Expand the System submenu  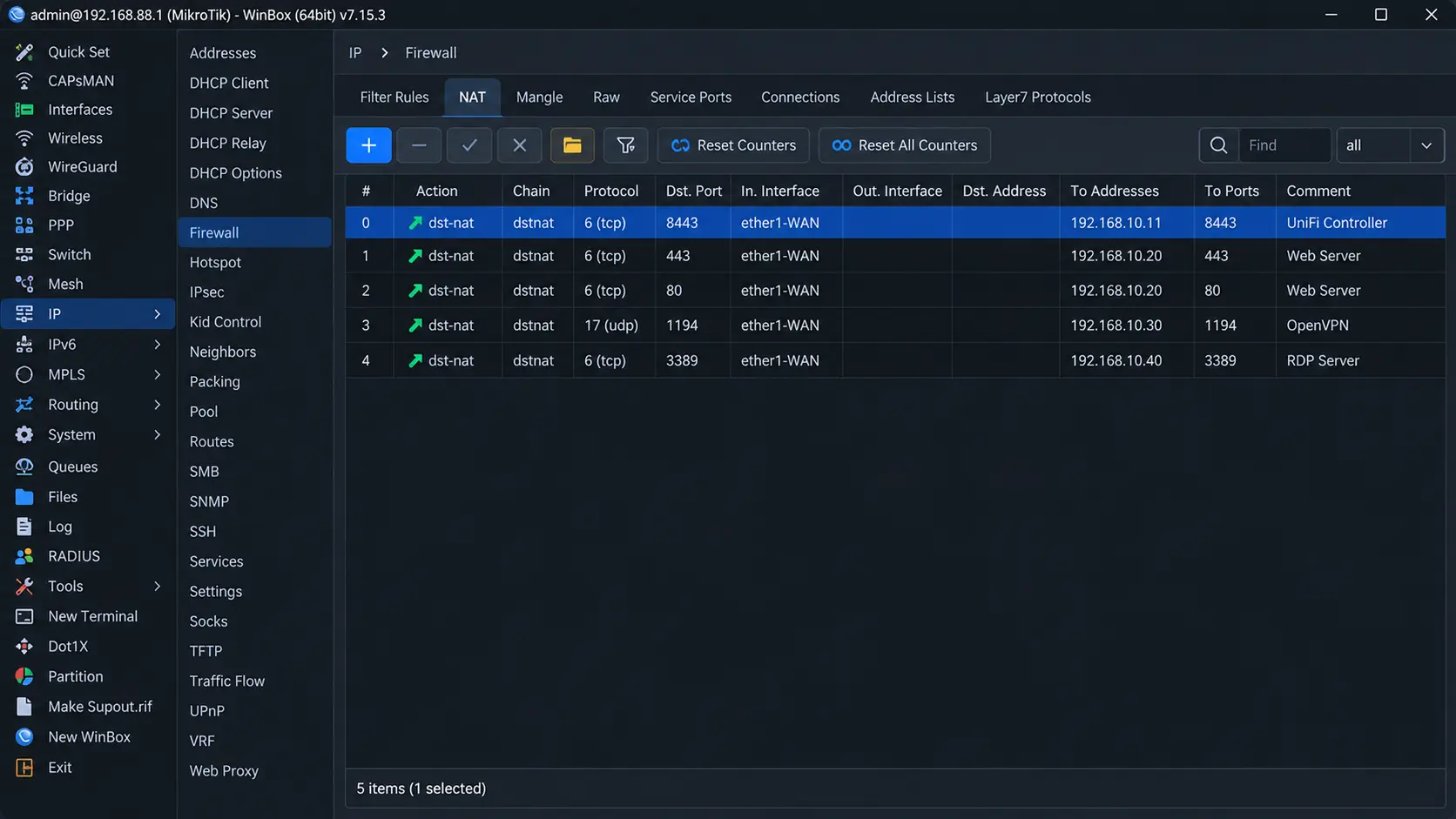tap(157, 434)
